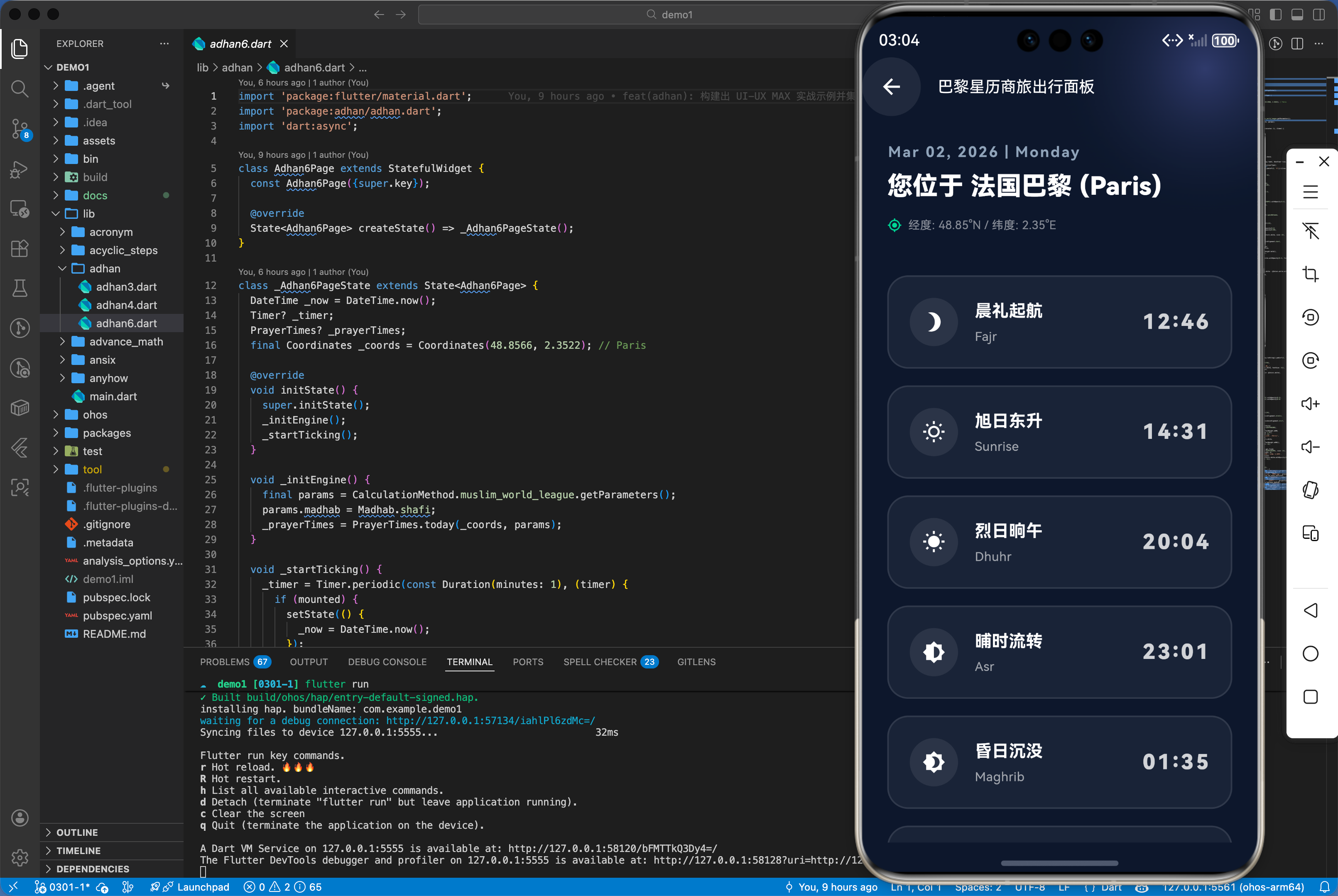Open the Testing flask view

(x=20, y=288)
